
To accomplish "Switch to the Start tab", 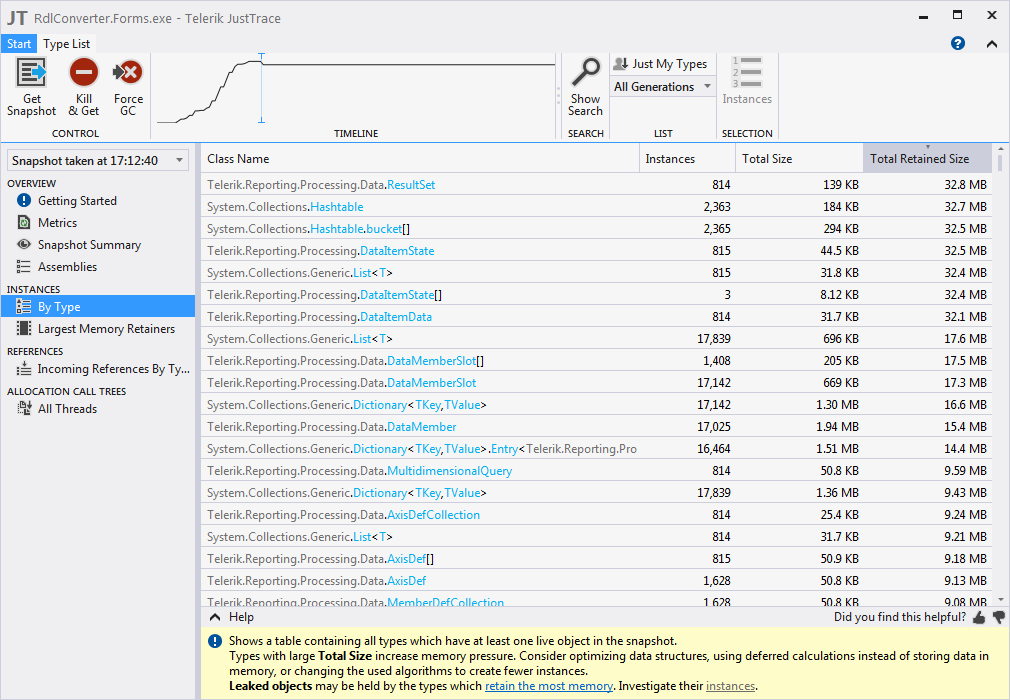I will tap(19, 44).
